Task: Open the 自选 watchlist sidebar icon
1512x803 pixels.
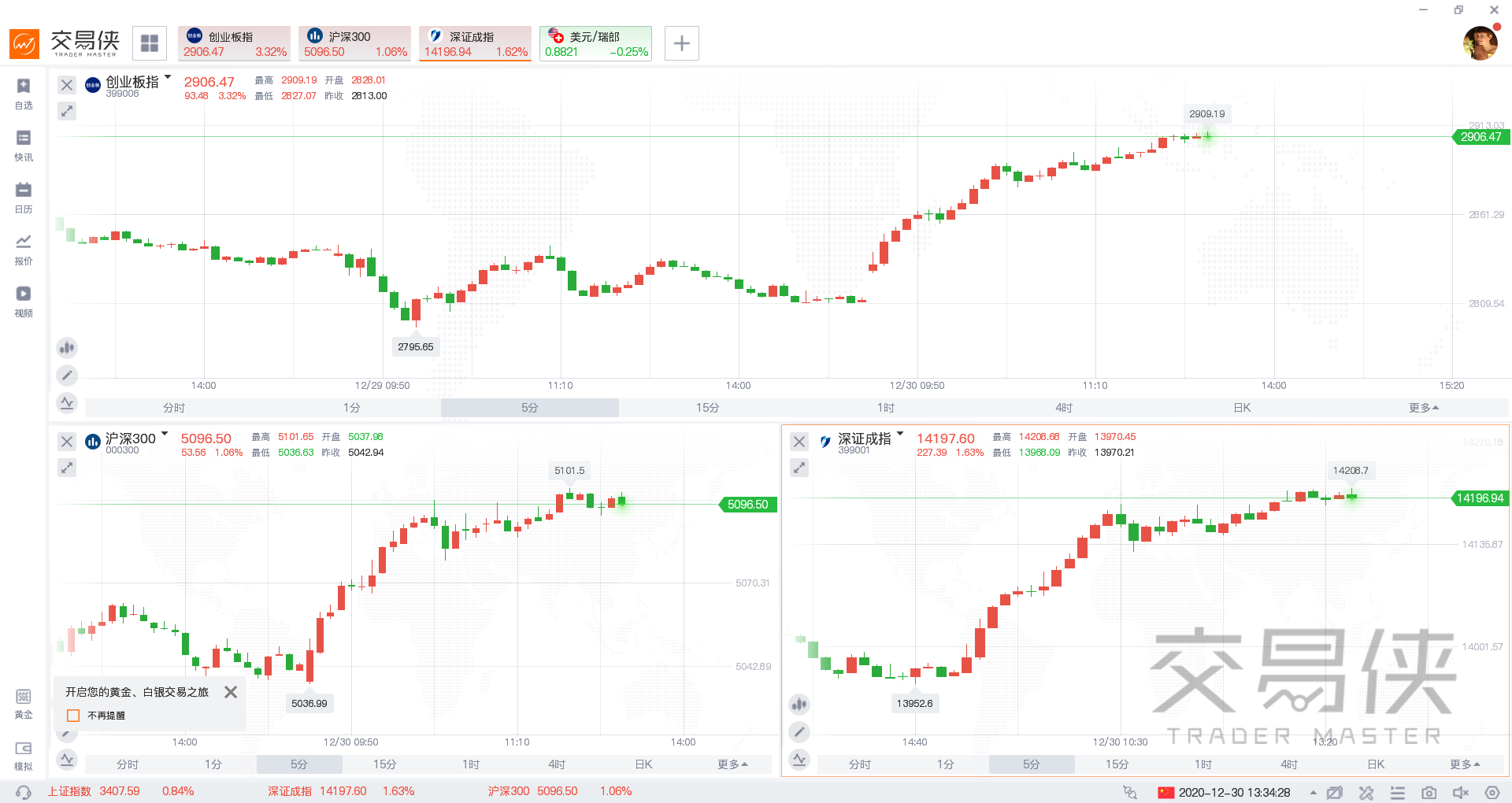Action: pos(24,92)
